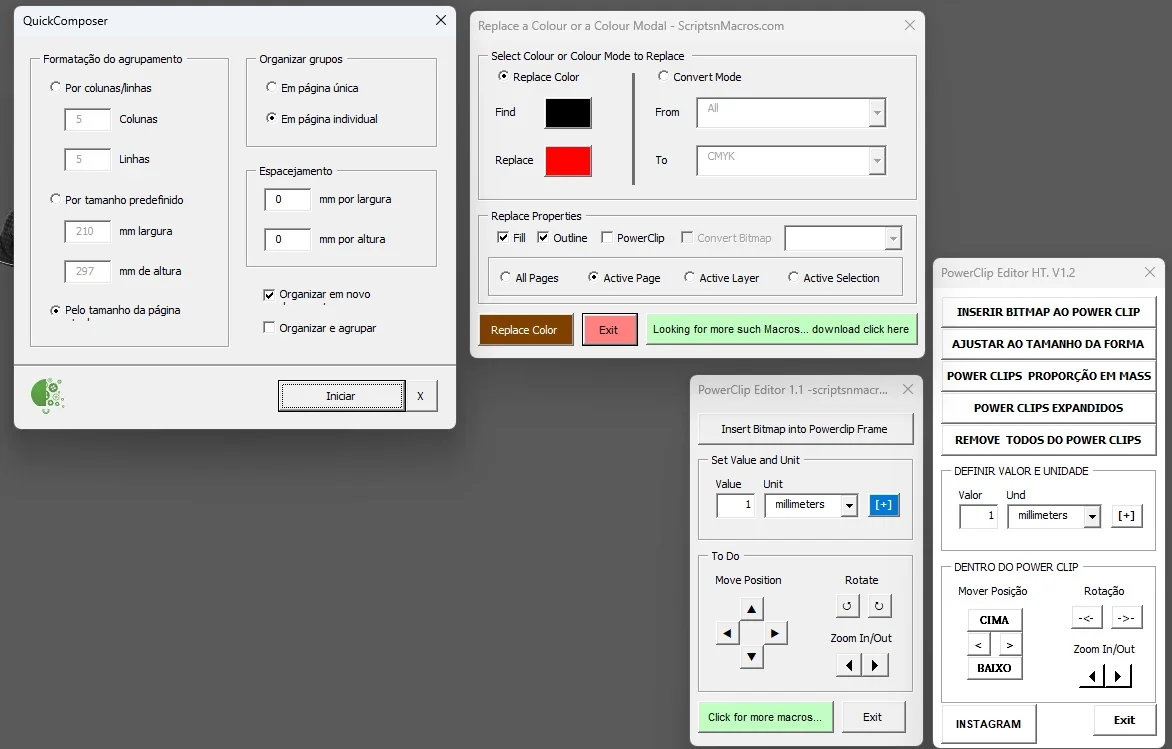Click POWER CLIPS PROPORÇÃO EM MASS
This screenshot has width=1172, height=749.
(1048, 376)
